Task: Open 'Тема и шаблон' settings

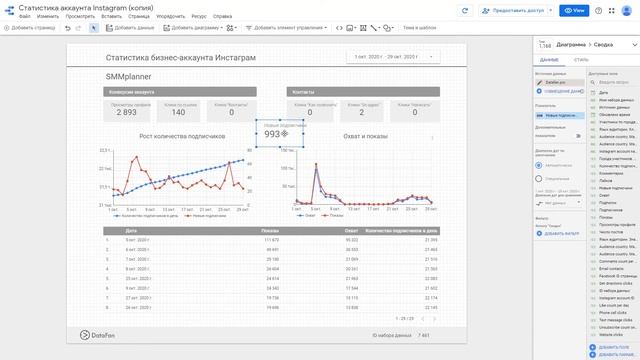Action: 419,28
